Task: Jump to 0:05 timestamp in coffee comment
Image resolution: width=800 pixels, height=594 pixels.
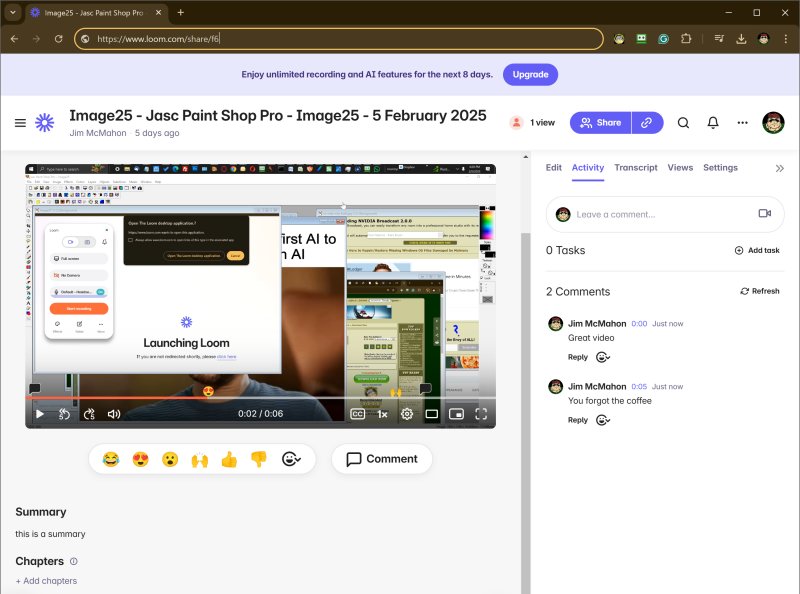Action: (639, 387)
